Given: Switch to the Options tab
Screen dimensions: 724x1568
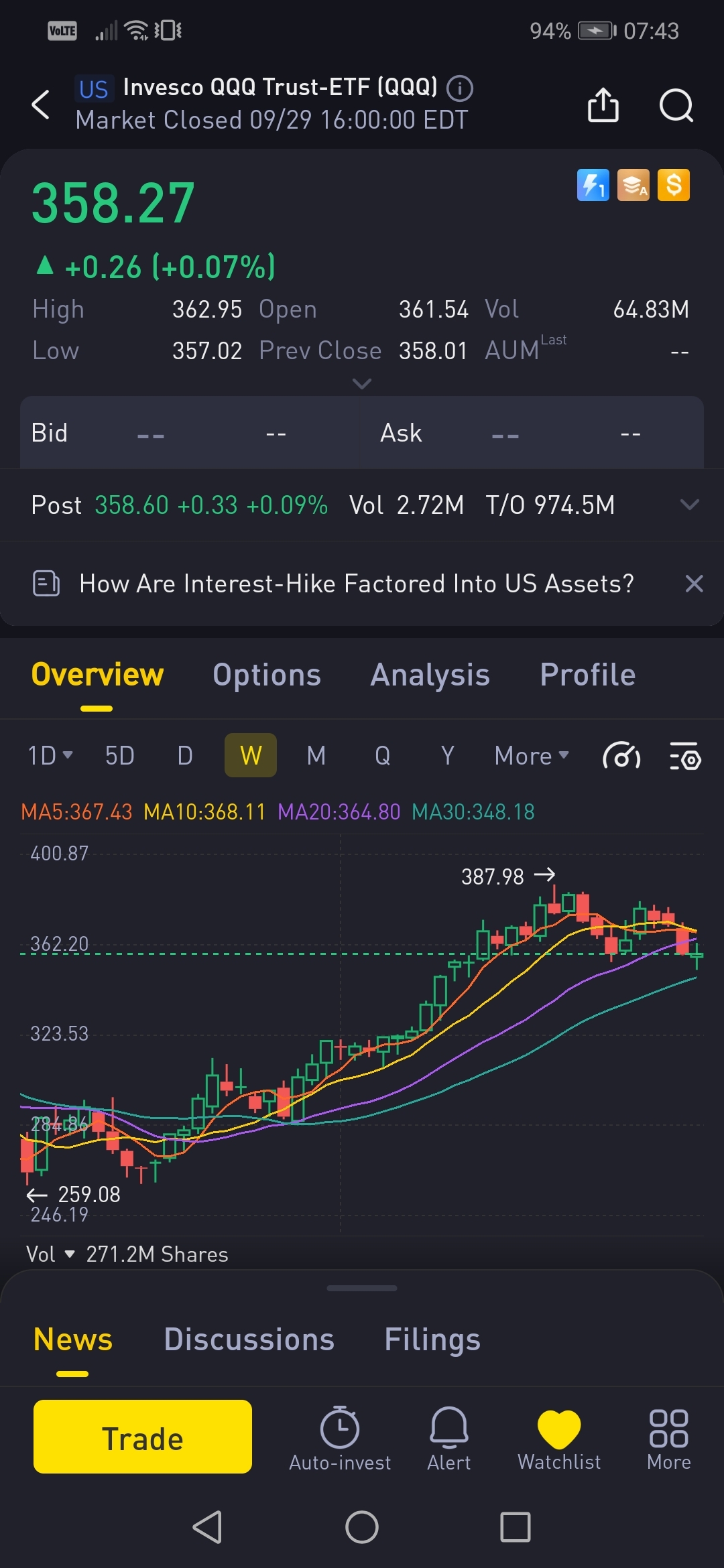Looking at the screenshot, I should point(267,675).
